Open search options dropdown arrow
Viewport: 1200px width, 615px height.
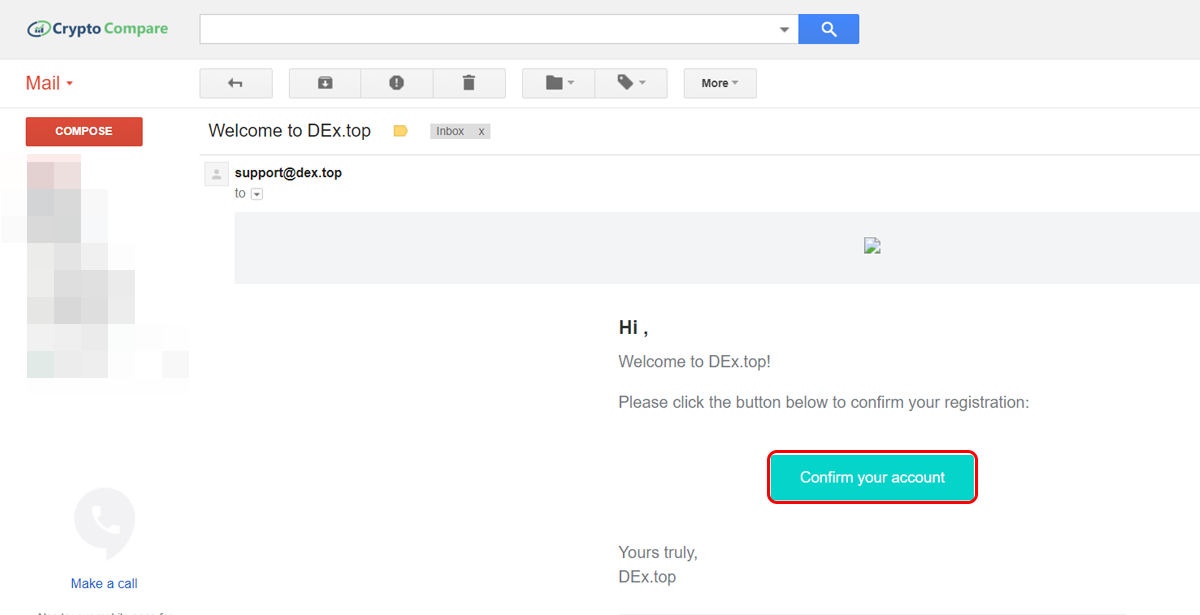coord(785,30)
